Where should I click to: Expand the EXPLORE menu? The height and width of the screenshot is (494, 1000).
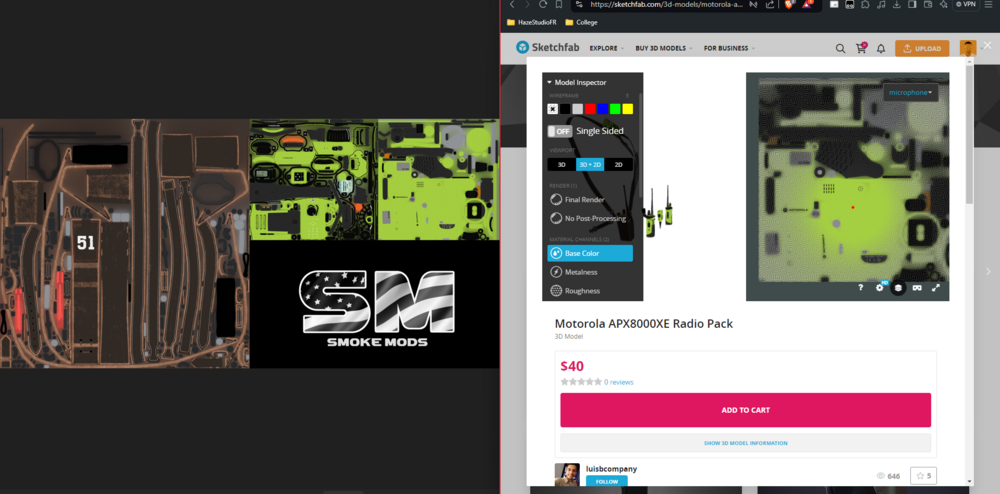(607, 48)
